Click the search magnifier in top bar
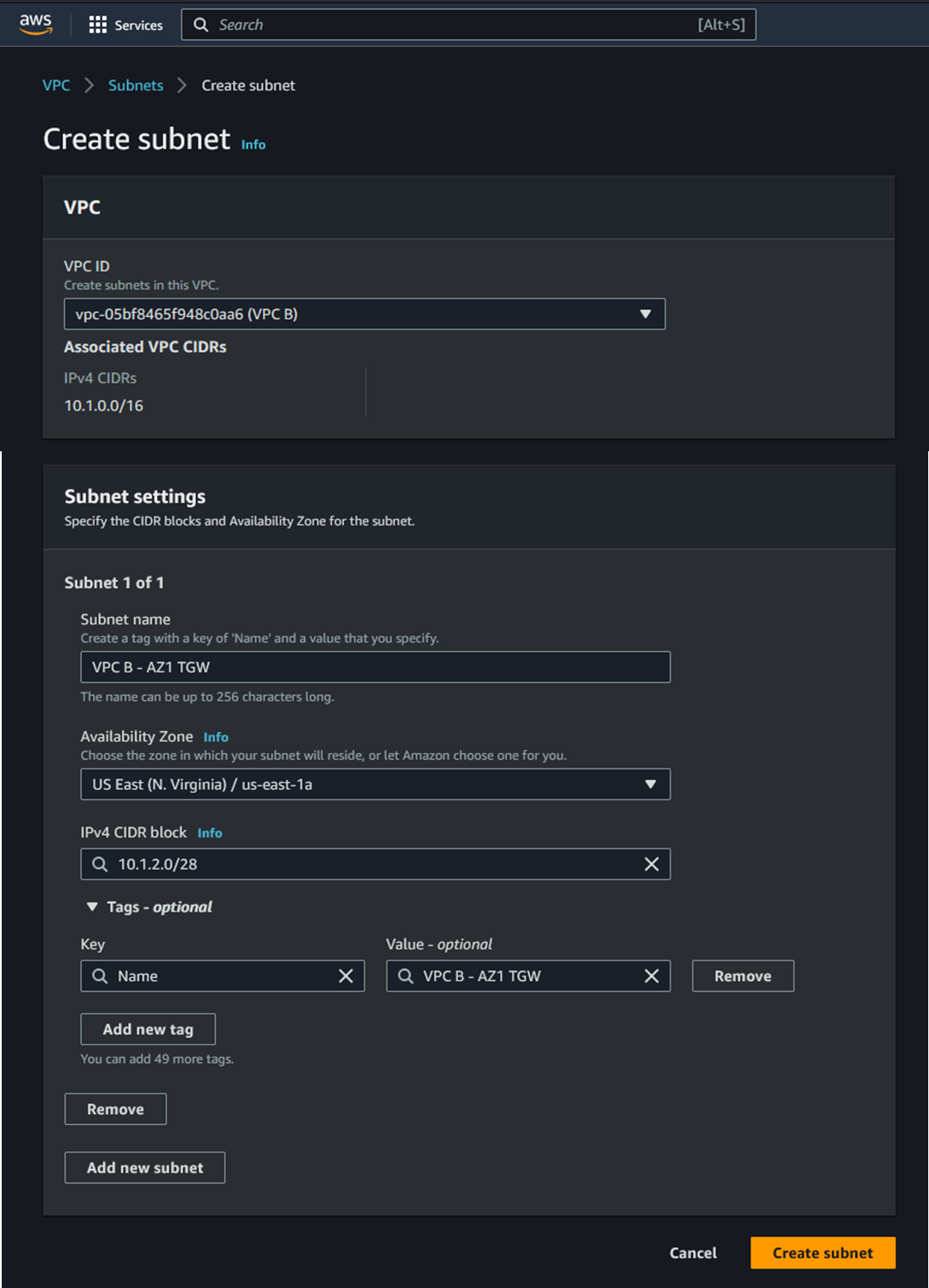Screen dimensions: 929x1288 tap(201, 25)
